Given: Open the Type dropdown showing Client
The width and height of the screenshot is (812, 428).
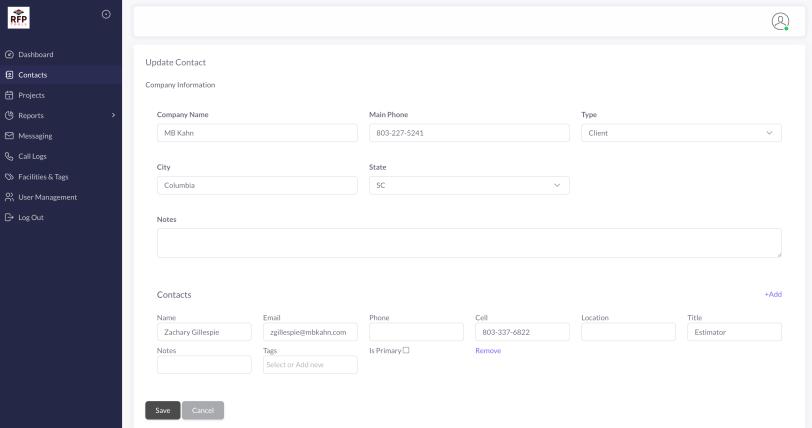Looking at the screenshot, I should (x=681, y=133).
